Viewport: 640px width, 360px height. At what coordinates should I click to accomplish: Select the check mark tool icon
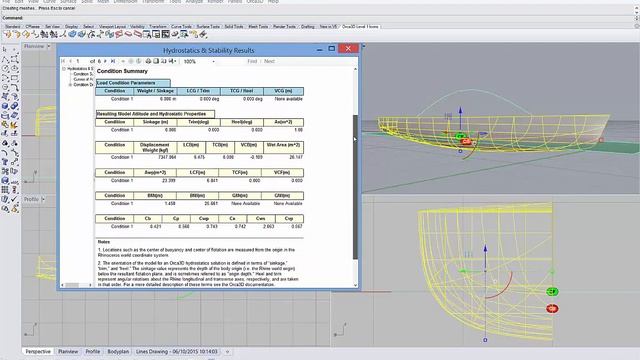14,199
